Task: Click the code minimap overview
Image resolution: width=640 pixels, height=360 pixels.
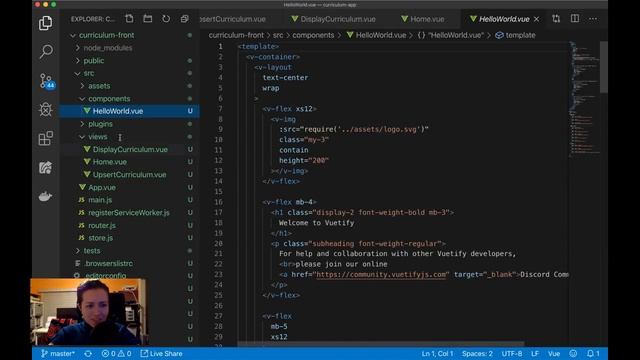Action: [x=584, y=98]
